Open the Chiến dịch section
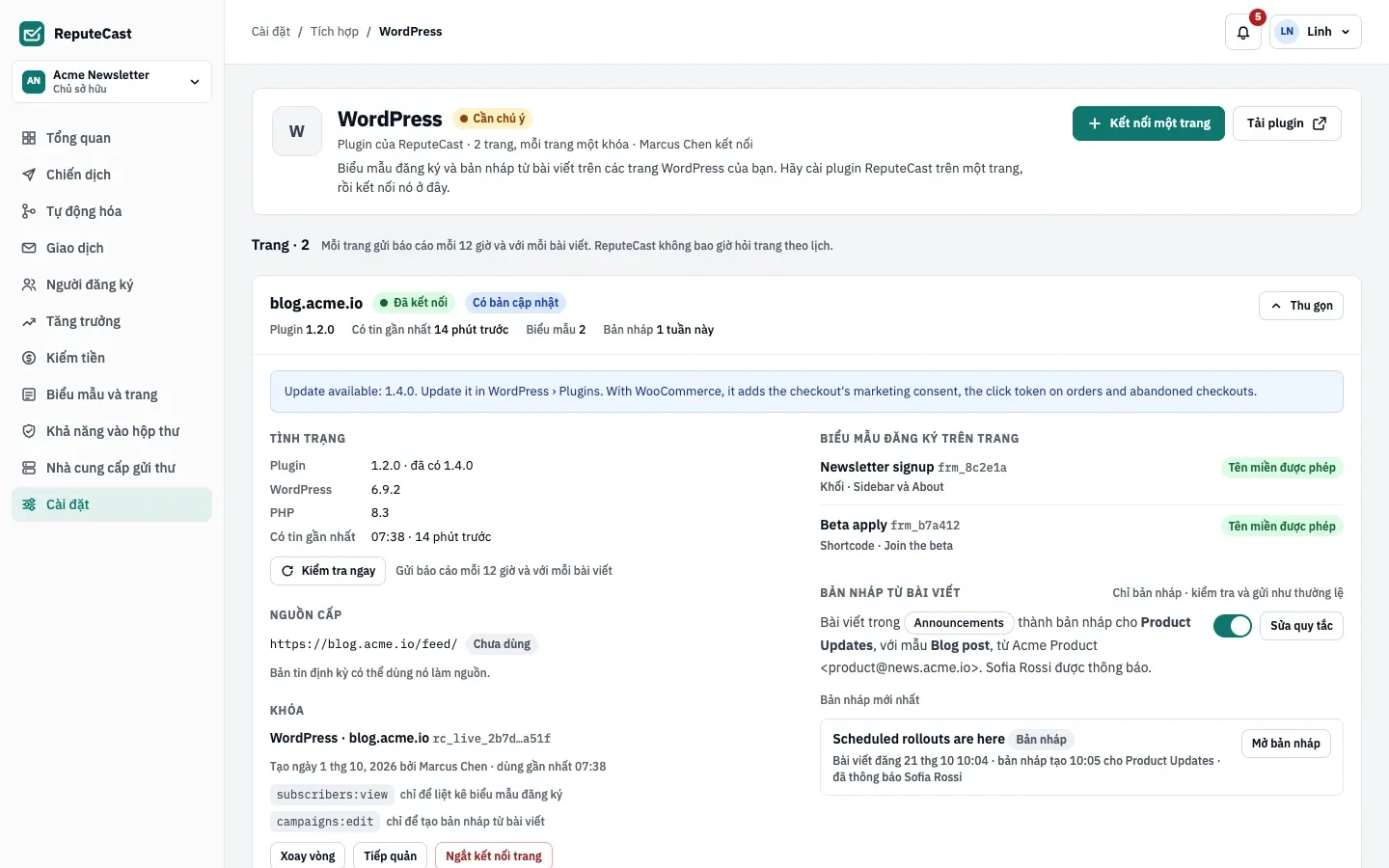Viewport: 1389px width, 868px height. 112,175
